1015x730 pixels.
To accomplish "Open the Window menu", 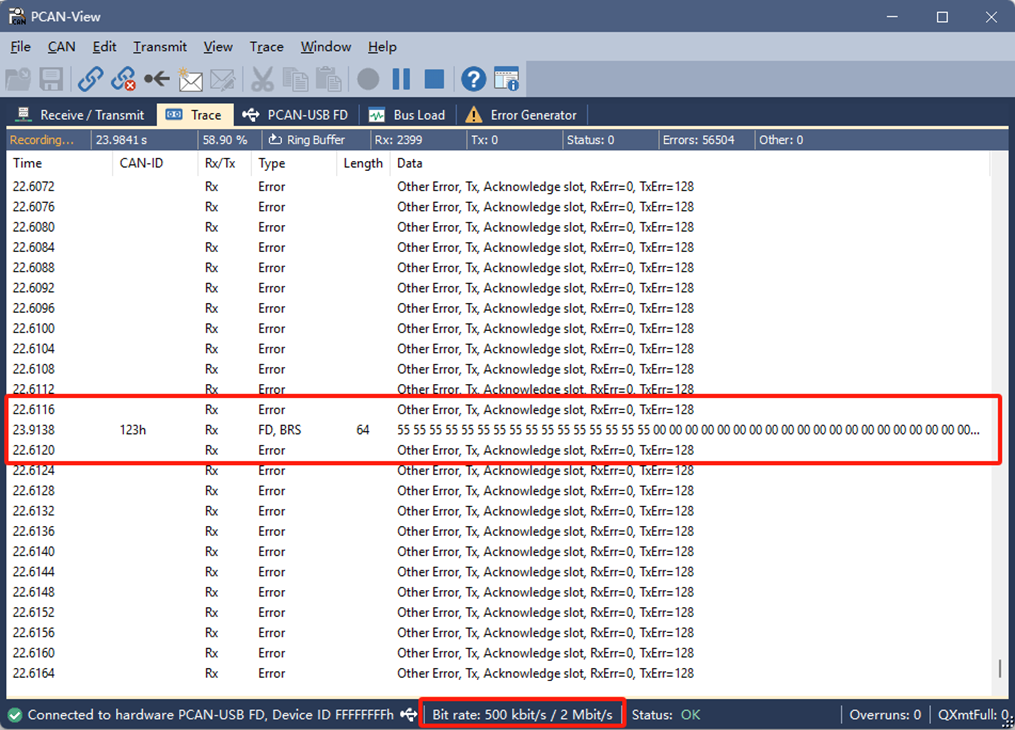I will 326,47.
